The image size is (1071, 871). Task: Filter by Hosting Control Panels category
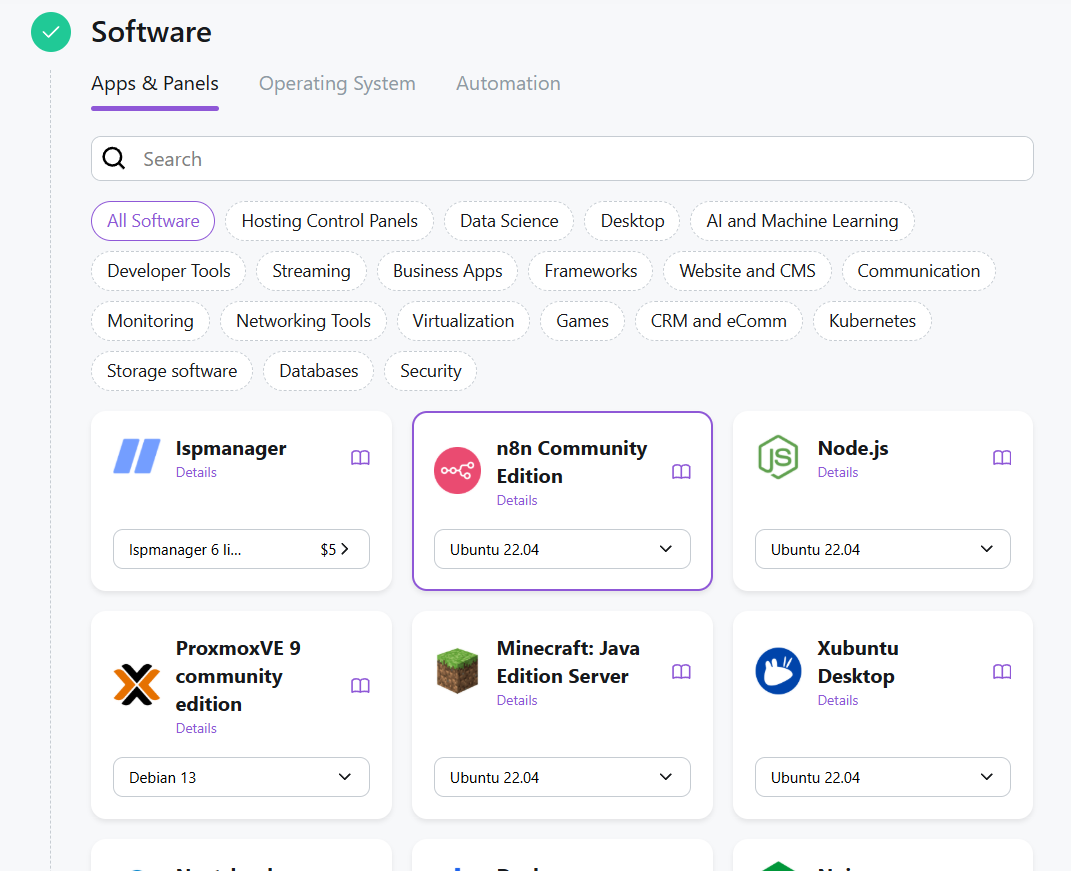329,221
